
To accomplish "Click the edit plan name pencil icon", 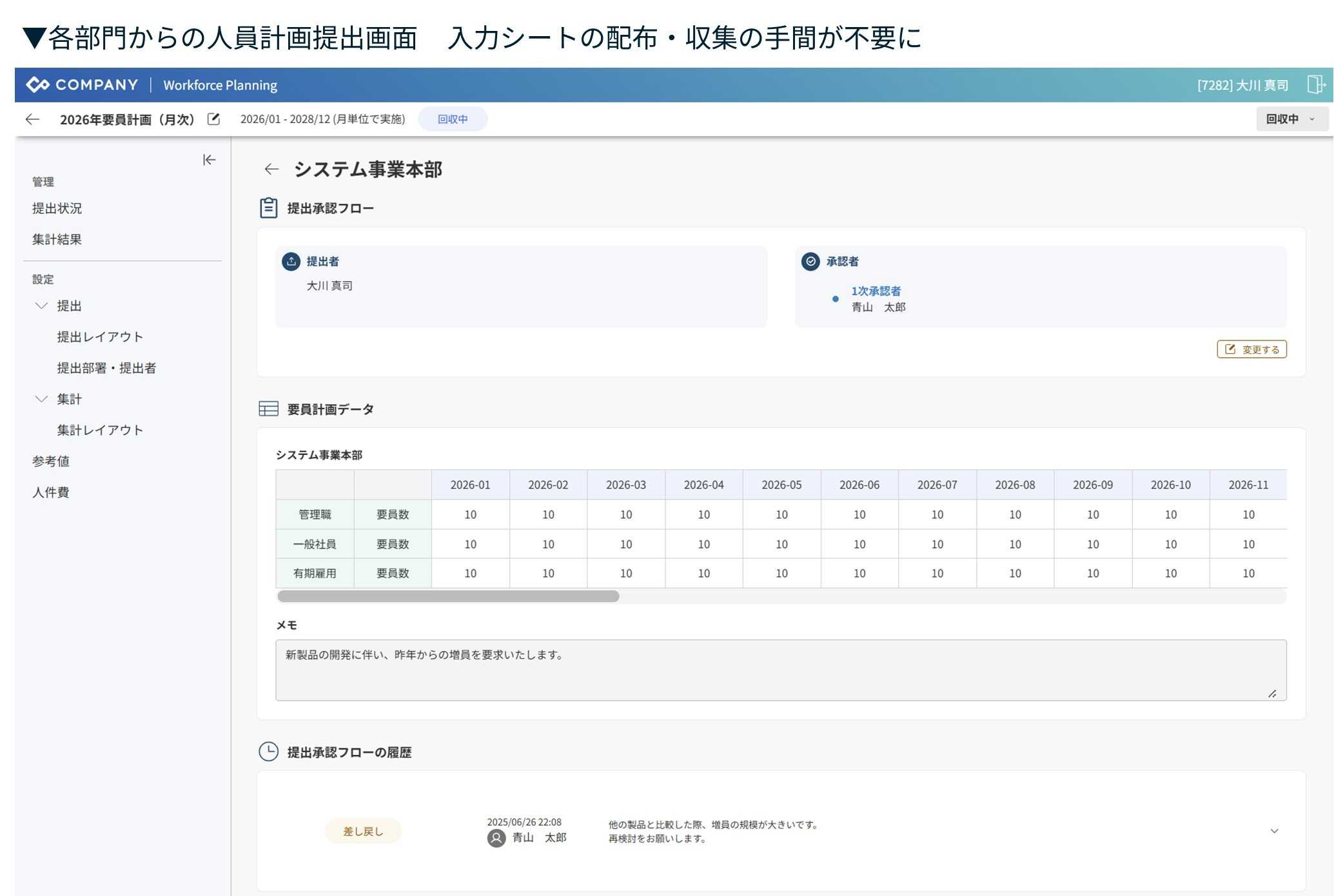I will point(213,119).
